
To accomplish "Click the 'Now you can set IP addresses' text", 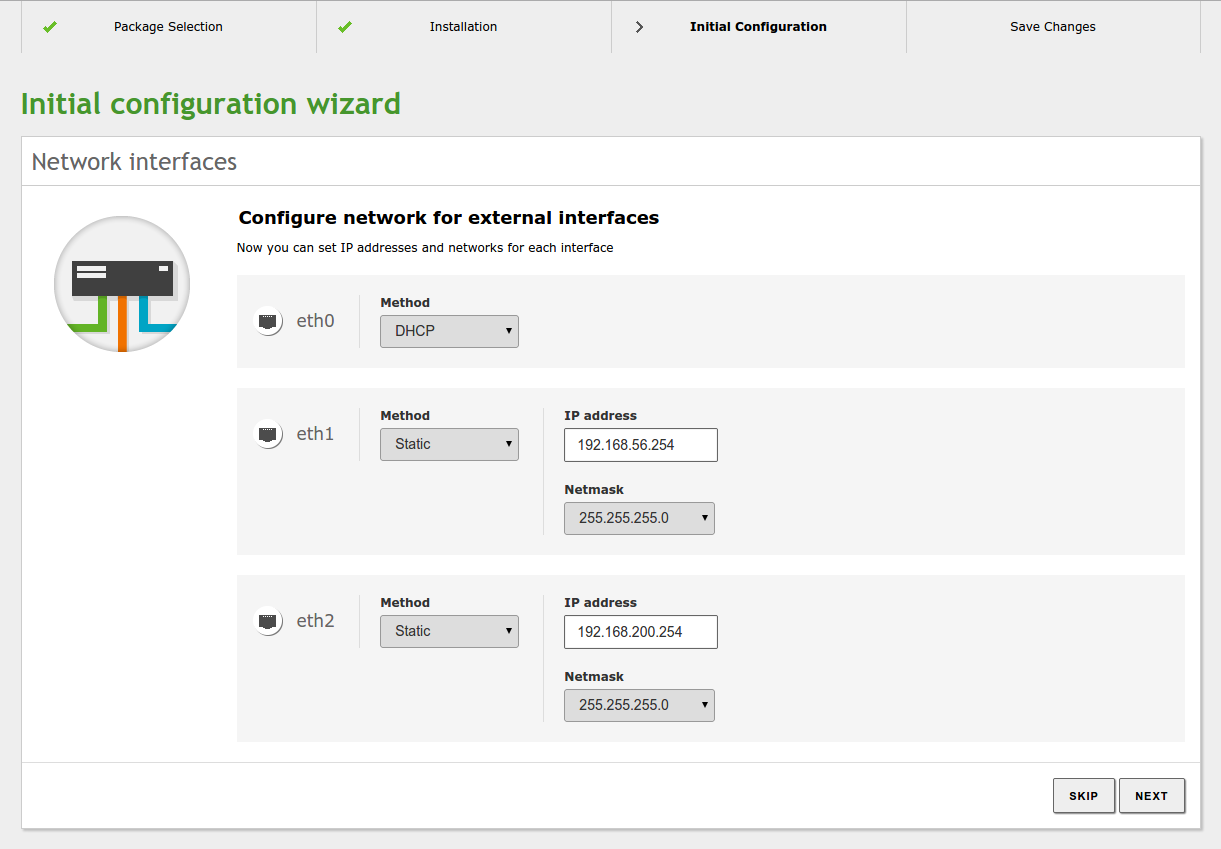I will coord(425,247).
